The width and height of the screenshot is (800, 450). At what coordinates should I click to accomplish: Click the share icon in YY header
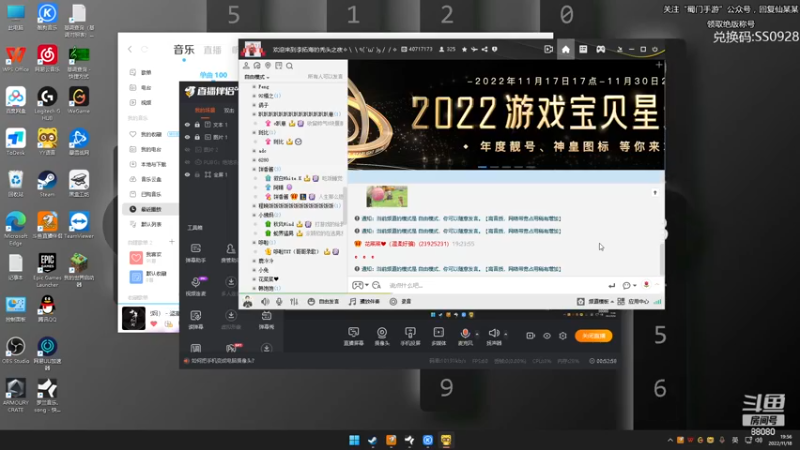[485, 49]
